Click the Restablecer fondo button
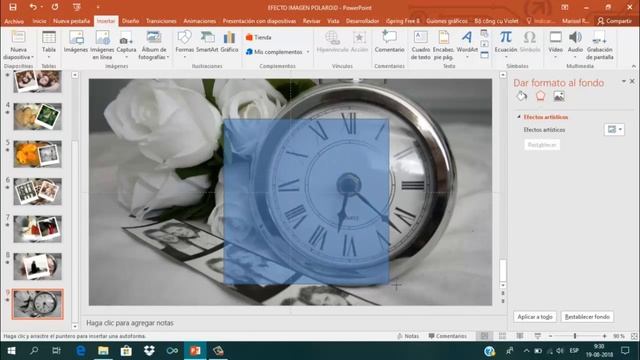The width and height of the screenshot is (640, 360). [587, 317]
